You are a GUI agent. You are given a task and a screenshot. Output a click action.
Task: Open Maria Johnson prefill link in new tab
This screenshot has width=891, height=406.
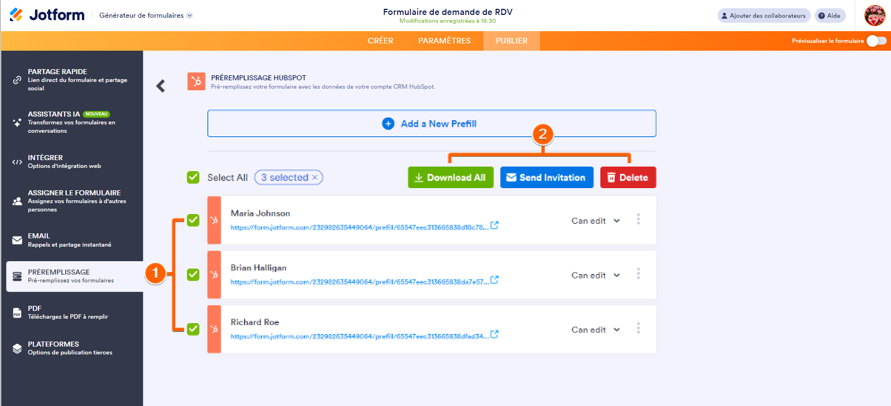tap(494, 225)
